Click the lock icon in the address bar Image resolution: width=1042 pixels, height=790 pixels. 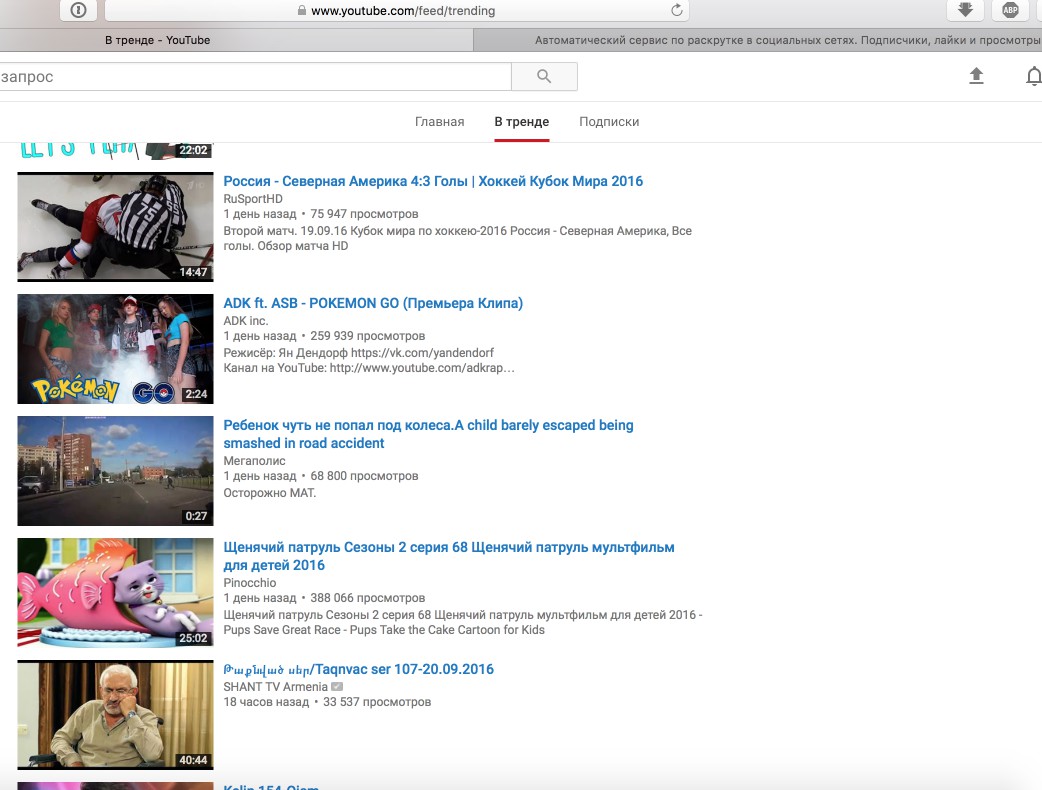tap(302, 11)
